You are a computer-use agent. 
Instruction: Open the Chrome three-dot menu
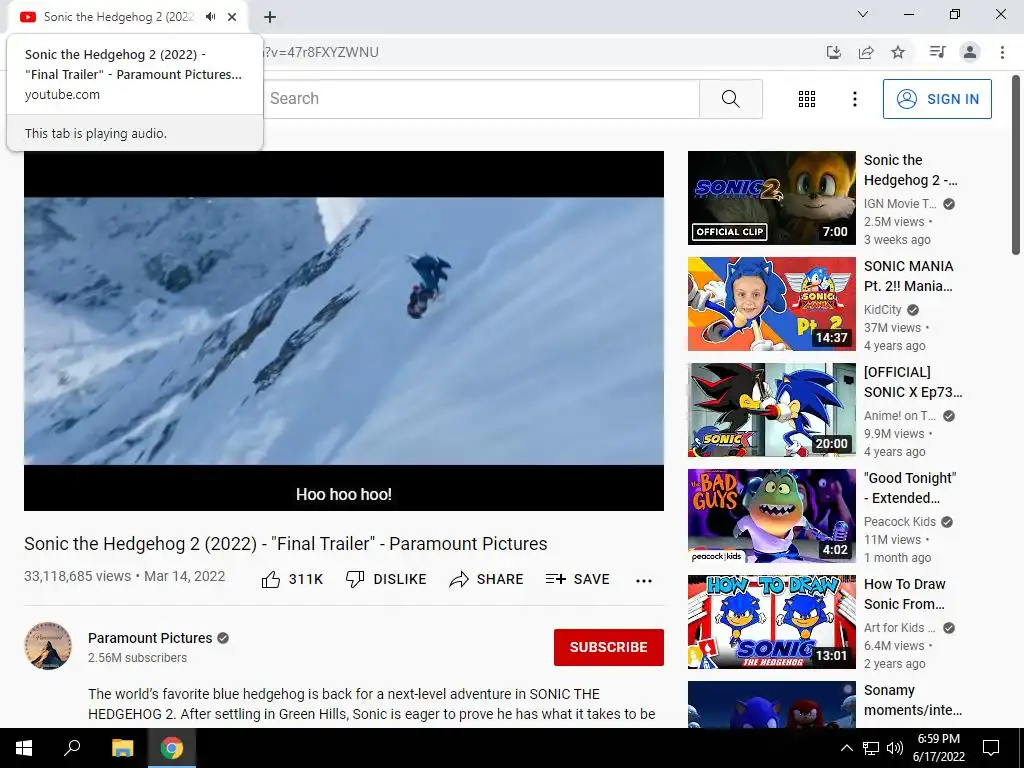pos(1002,52)
